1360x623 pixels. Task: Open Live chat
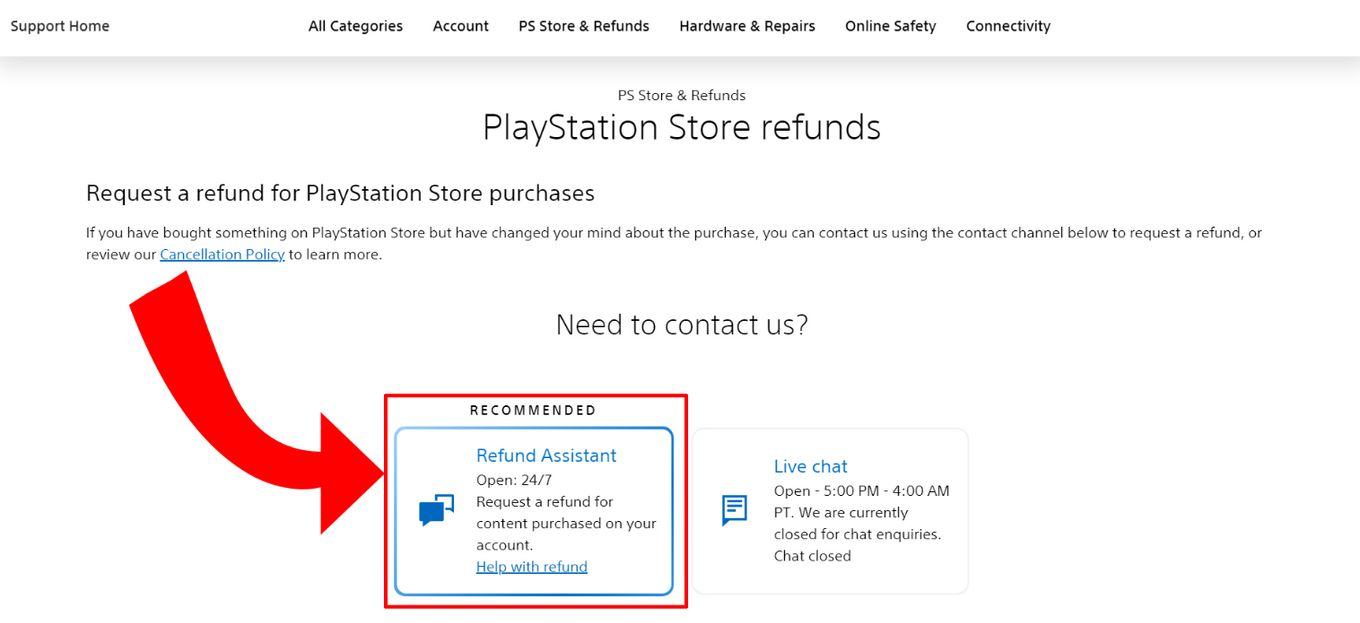[810, 466]
